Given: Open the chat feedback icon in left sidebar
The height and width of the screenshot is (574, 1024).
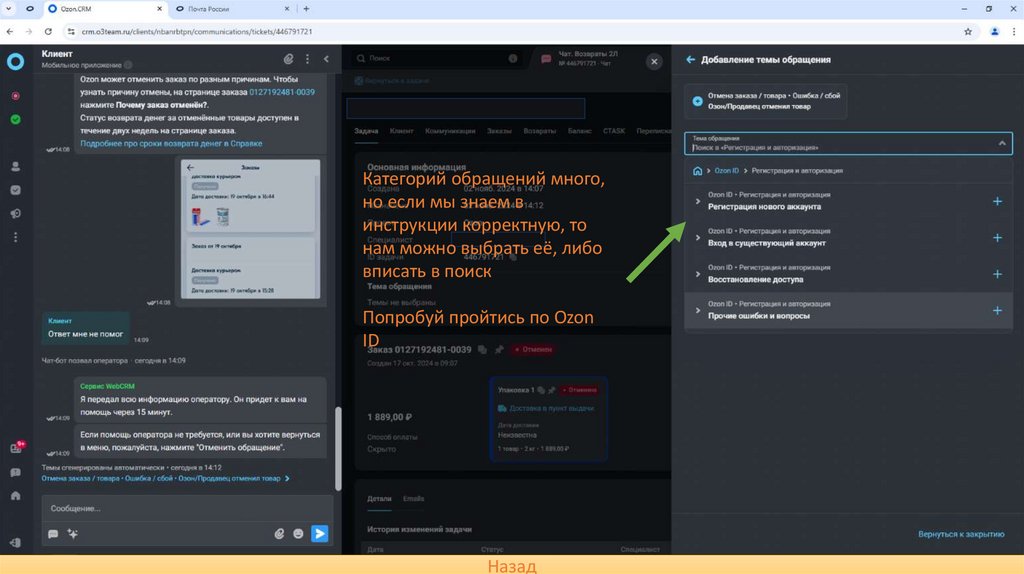Looking at the screenshot, I should [16, 472].
